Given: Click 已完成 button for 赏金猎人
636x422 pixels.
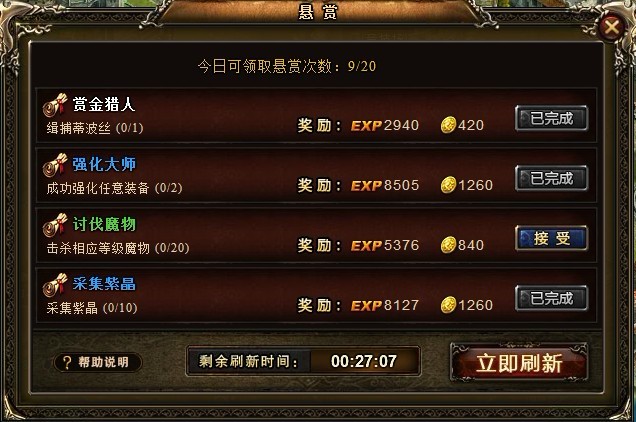Looking at the screenshot, I should [551, 118].
